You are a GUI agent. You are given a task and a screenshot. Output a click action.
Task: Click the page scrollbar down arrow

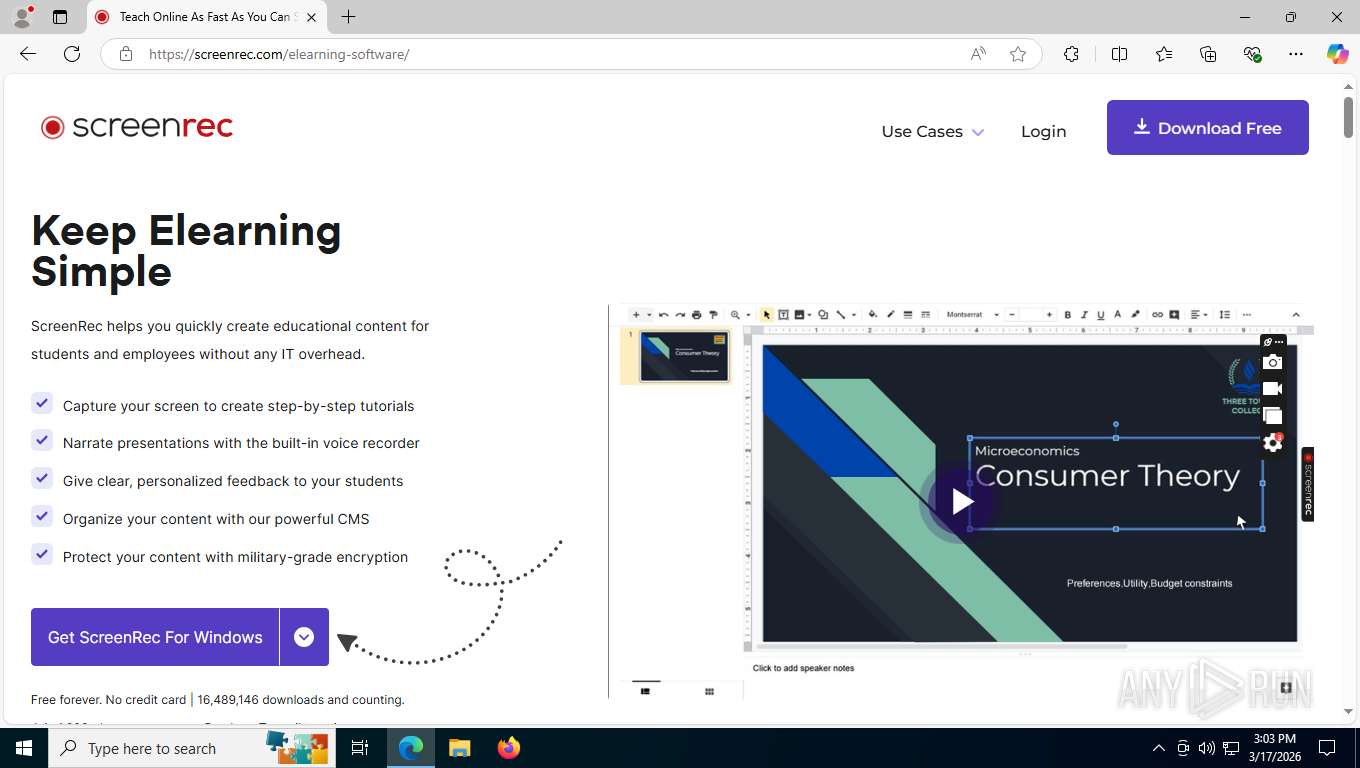(1348, 711)
